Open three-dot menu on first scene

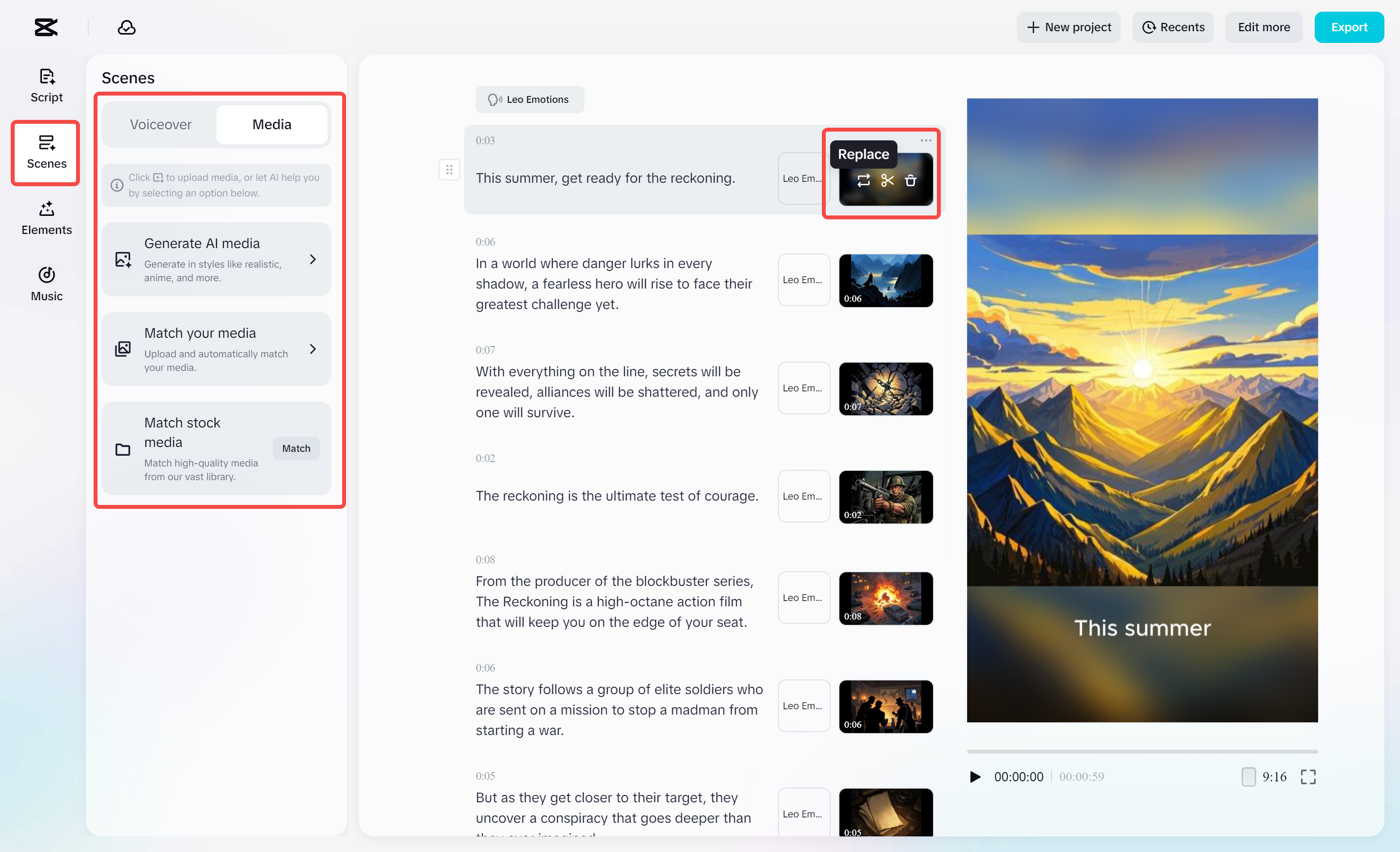(x=926, y=140)
